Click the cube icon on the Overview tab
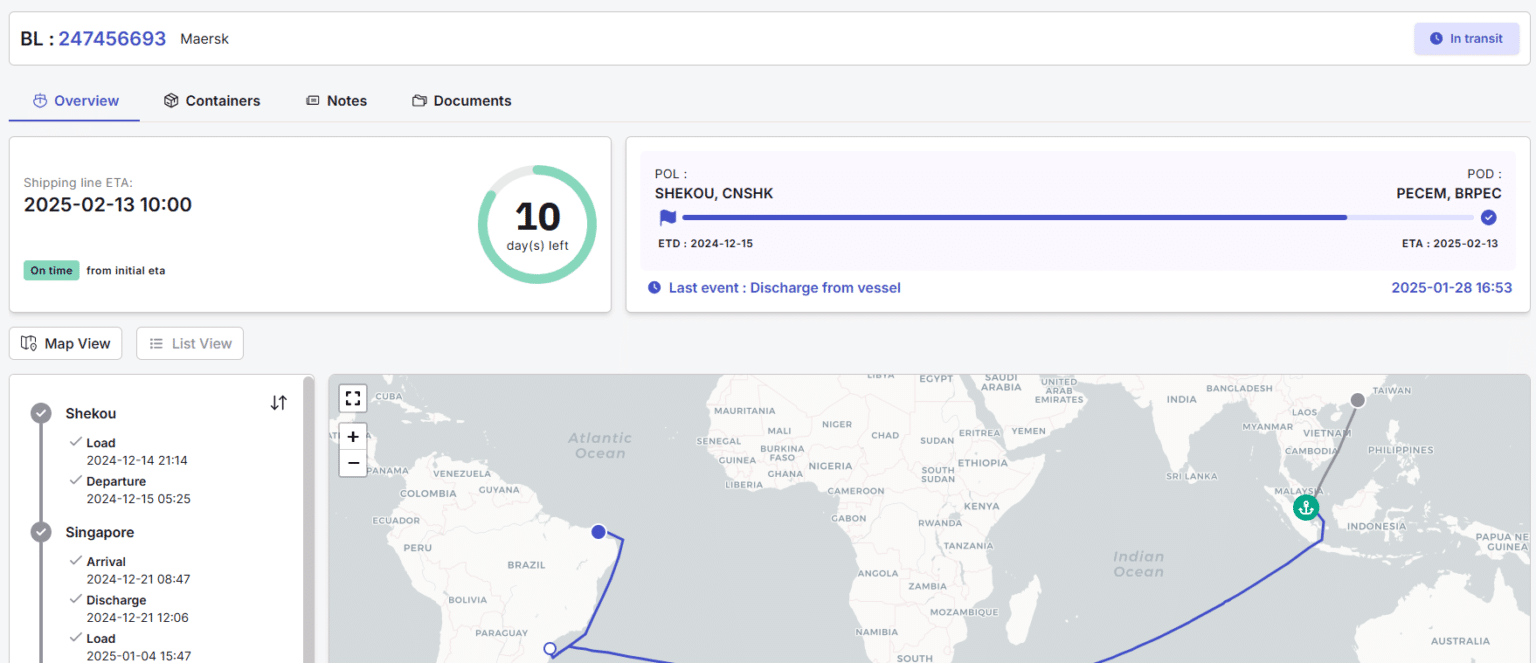Image resolution: width=1536 pixels, height=663 pixels. (40, 100)
